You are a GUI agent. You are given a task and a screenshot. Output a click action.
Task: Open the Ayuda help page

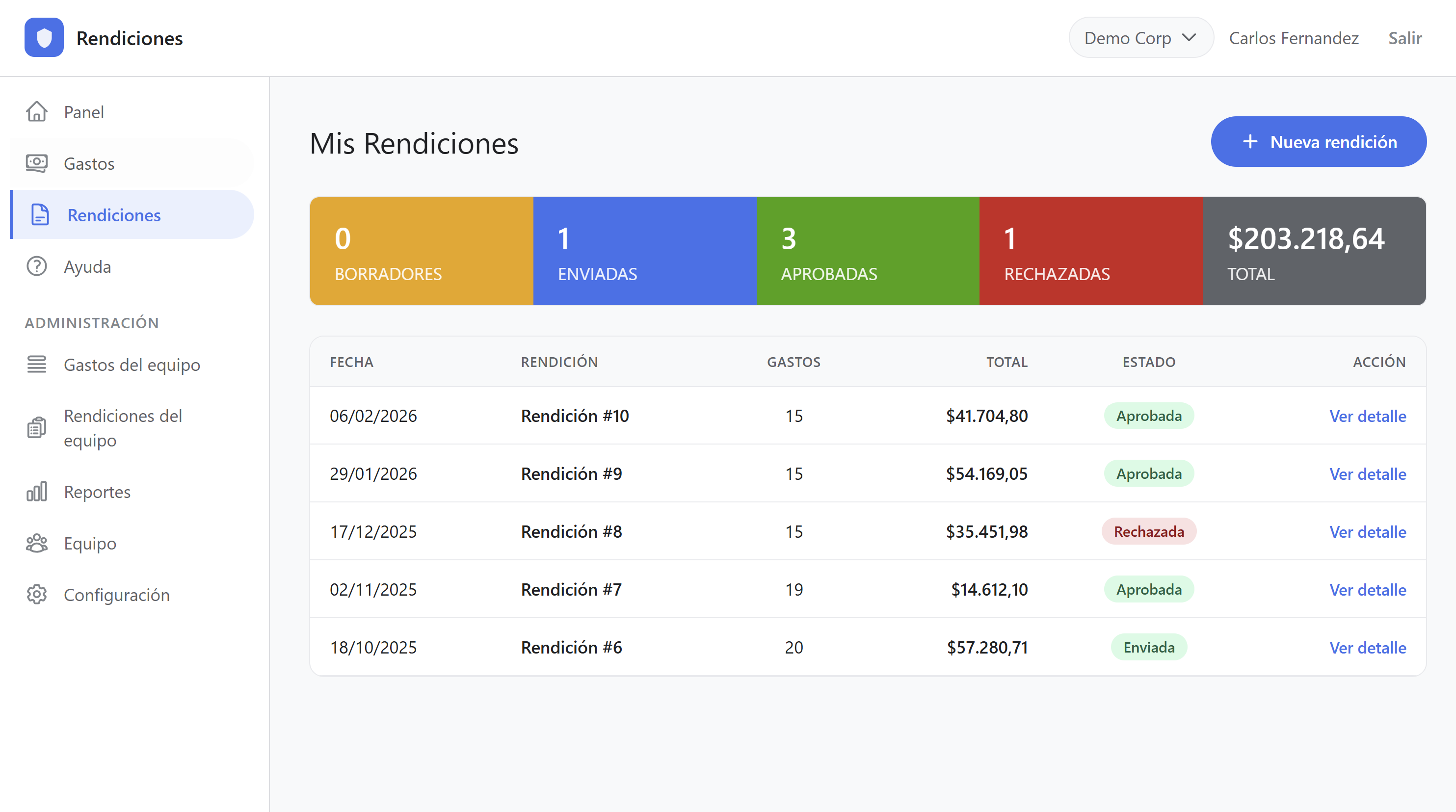click(x=132, y=266)
